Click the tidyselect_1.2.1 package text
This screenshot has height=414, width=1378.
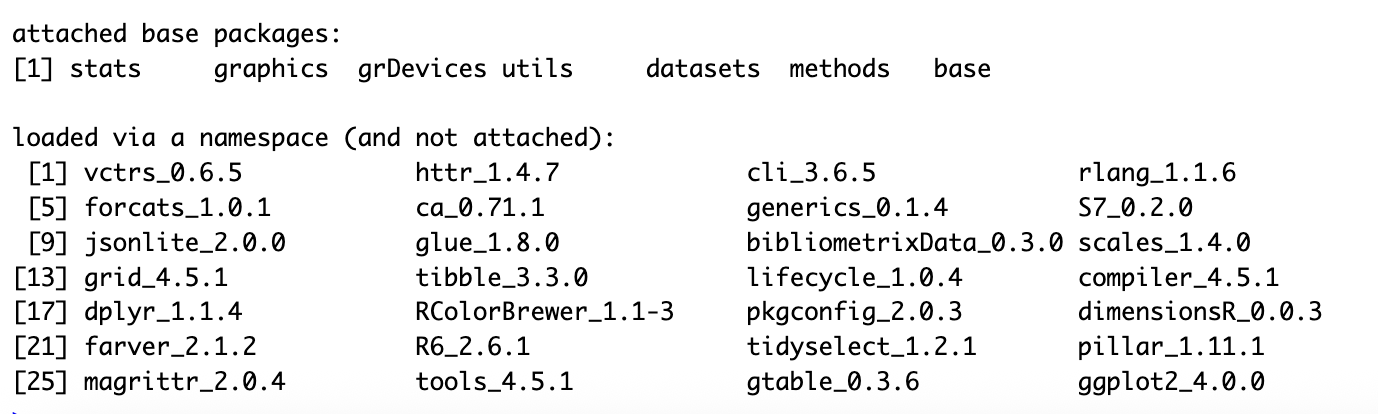coord(861,347)
